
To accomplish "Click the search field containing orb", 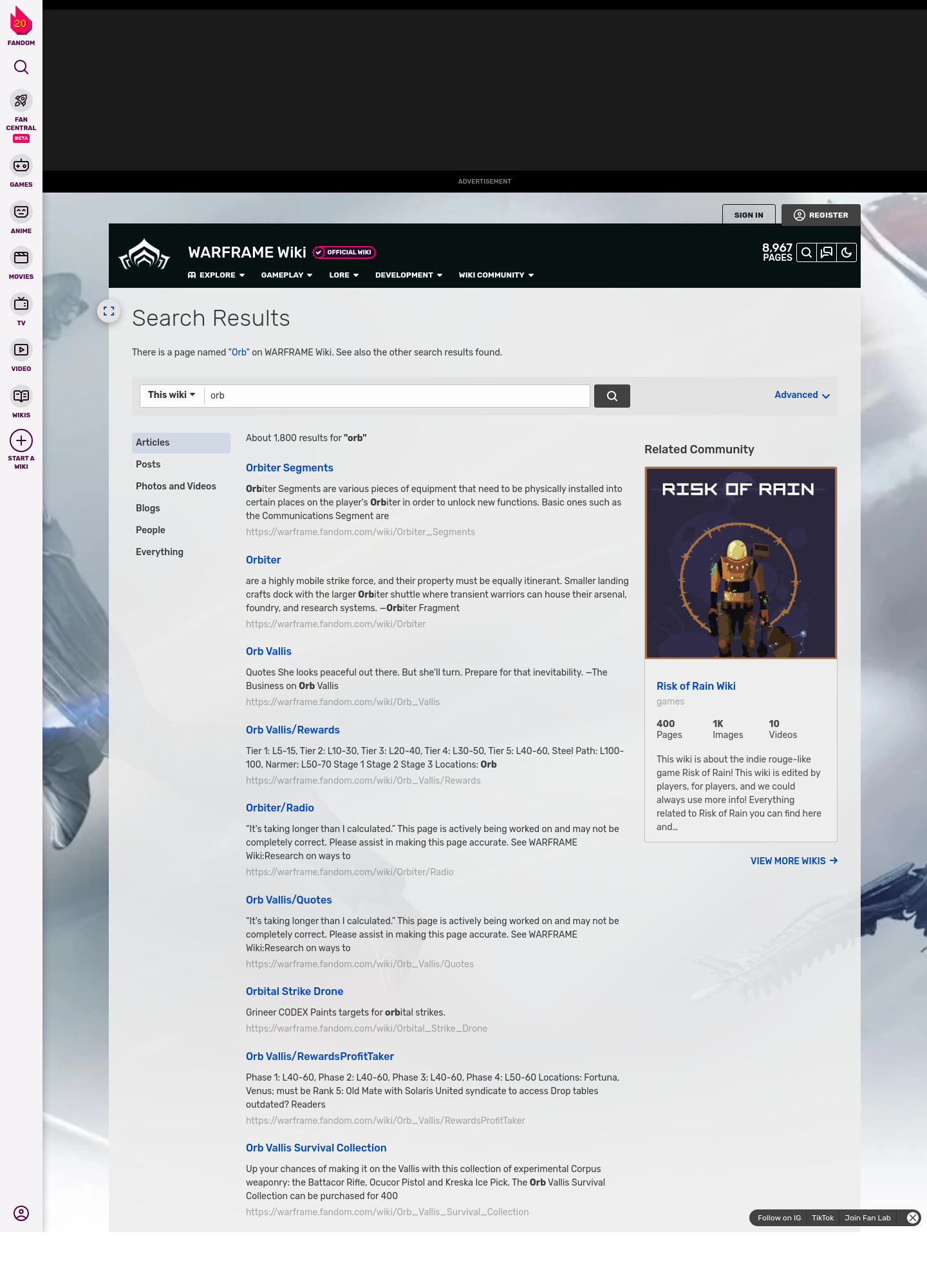I will pos(397,395).
